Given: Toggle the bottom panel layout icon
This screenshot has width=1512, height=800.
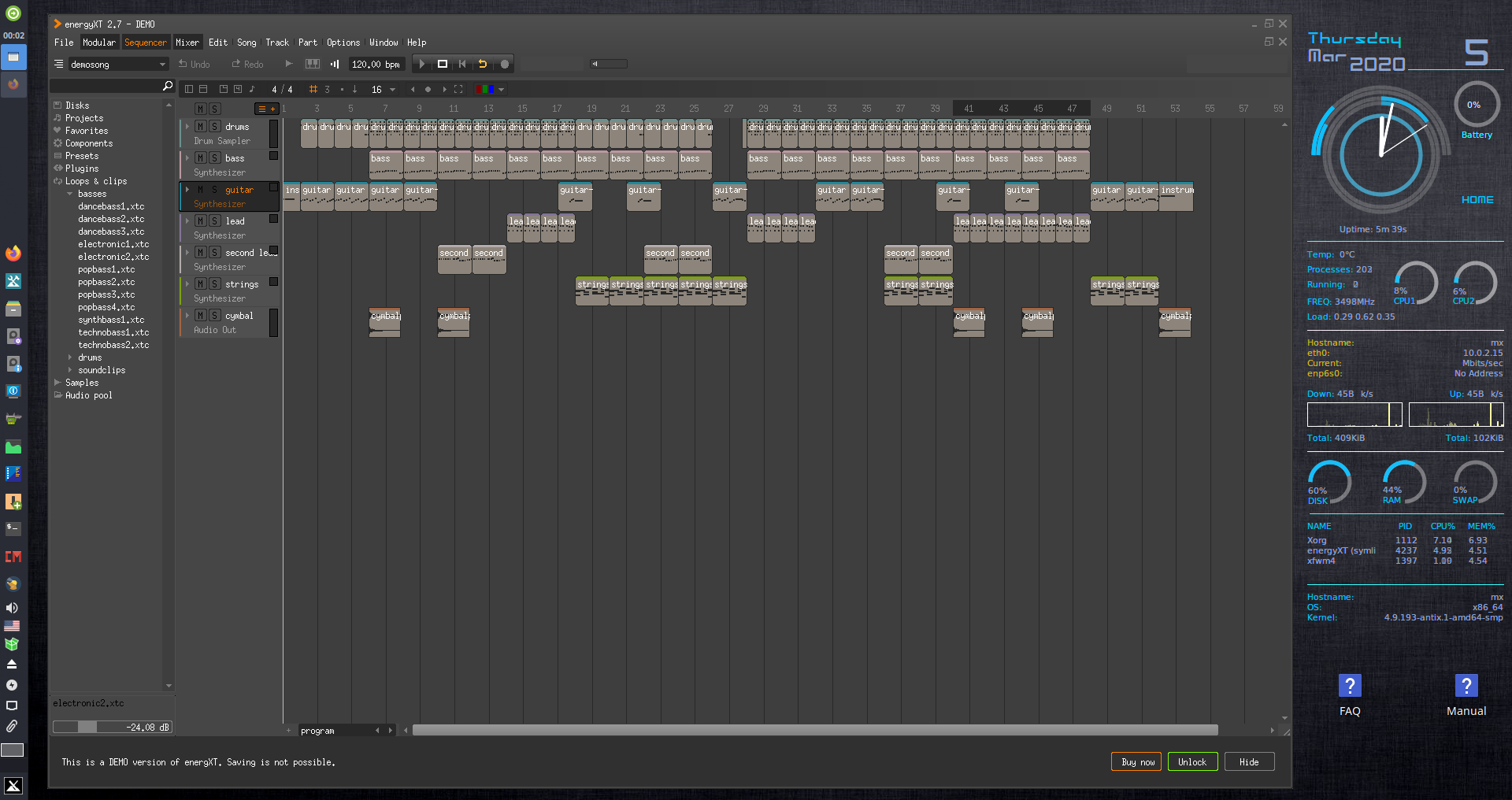Looking at the screenshot, I should (203, 90).
